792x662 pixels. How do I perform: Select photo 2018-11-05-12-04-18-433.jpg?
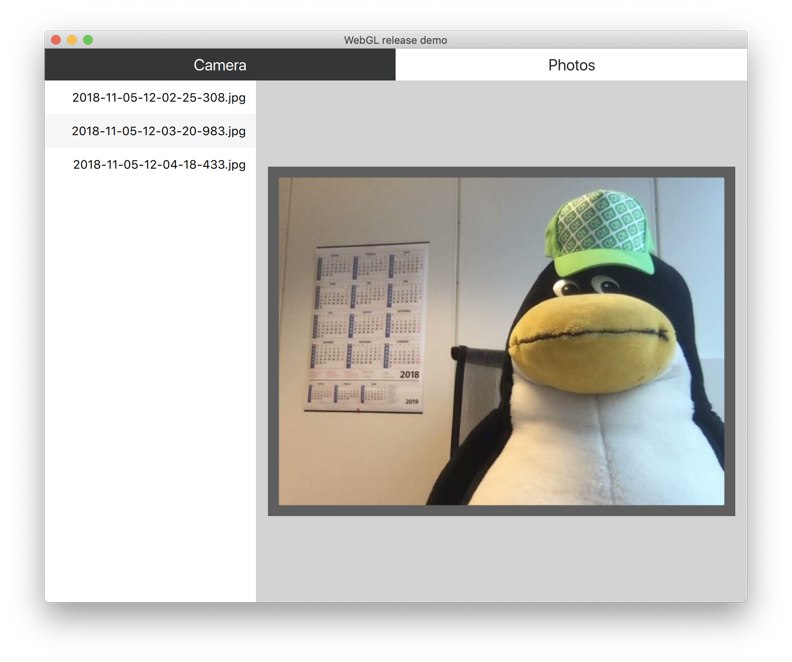pos(151,164)
